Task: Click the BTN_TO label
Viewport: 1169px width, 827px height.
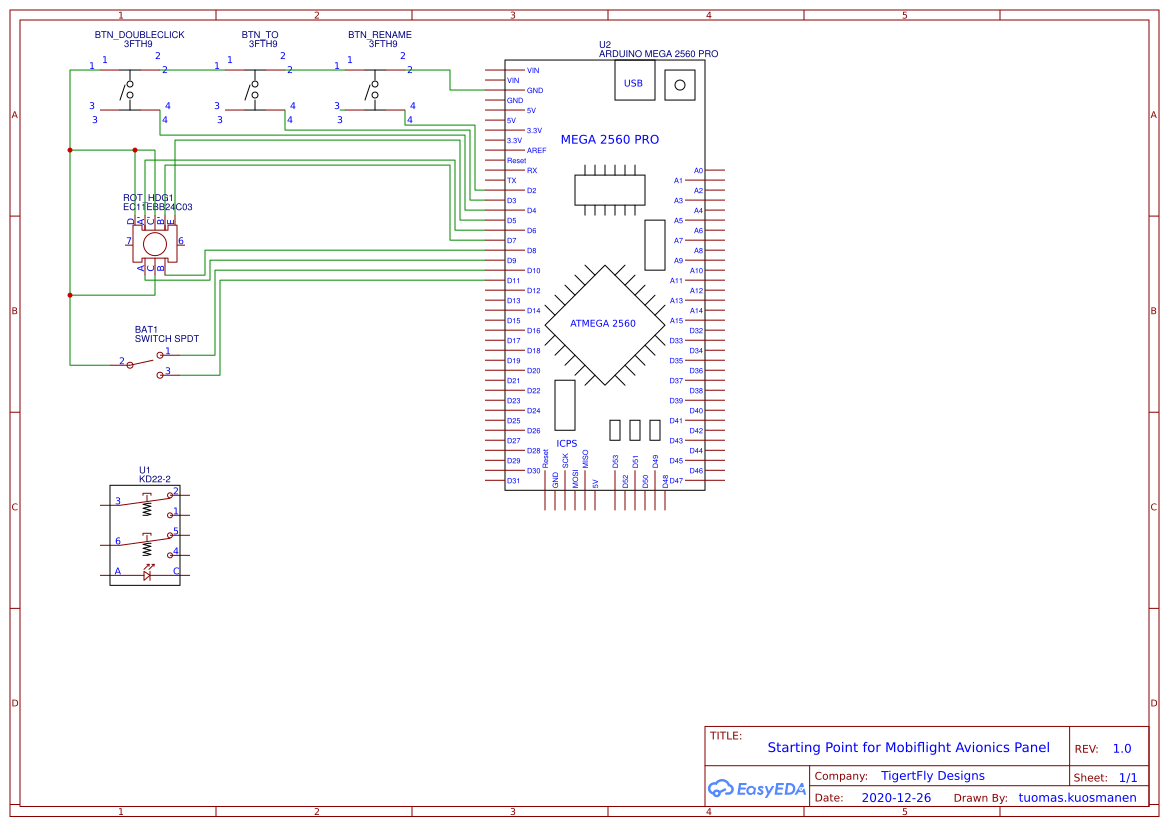Action: 260,35
